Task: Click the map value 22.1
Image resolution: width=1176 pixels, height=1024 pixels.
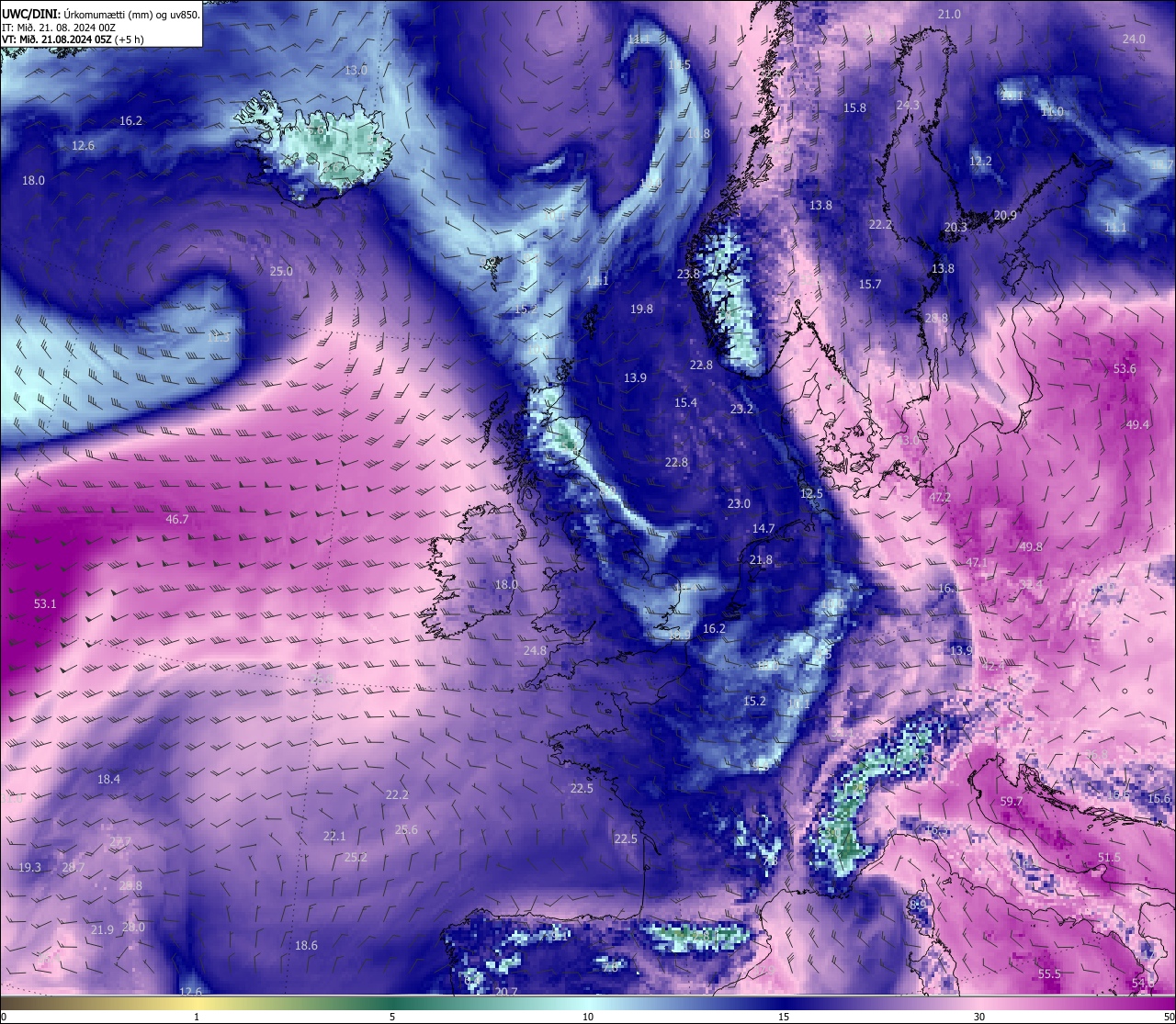Action: (x=334, y=837)
